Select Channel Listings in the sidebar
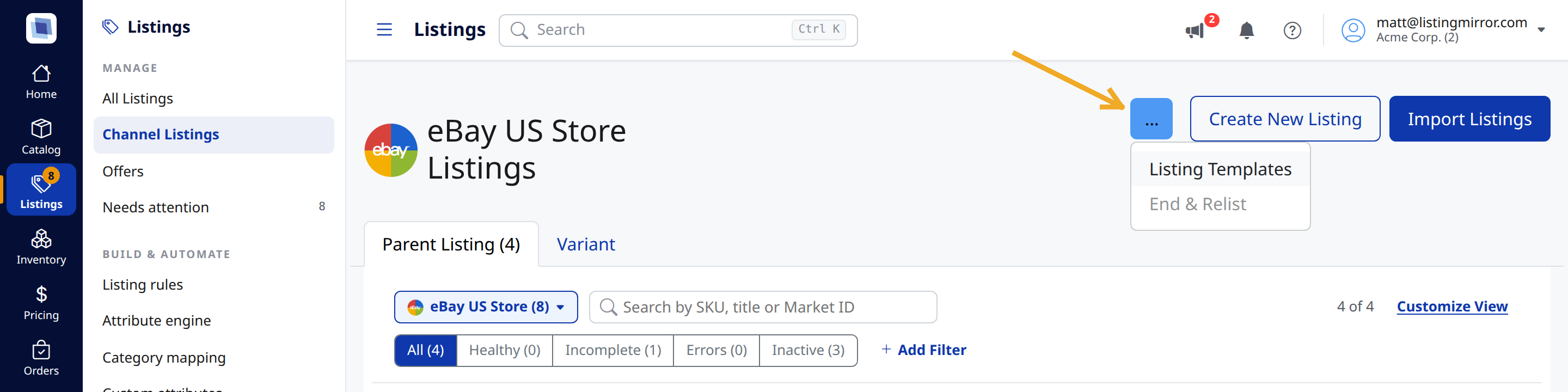The height and width of the screenshot is (392, 1568). [213, 134]
